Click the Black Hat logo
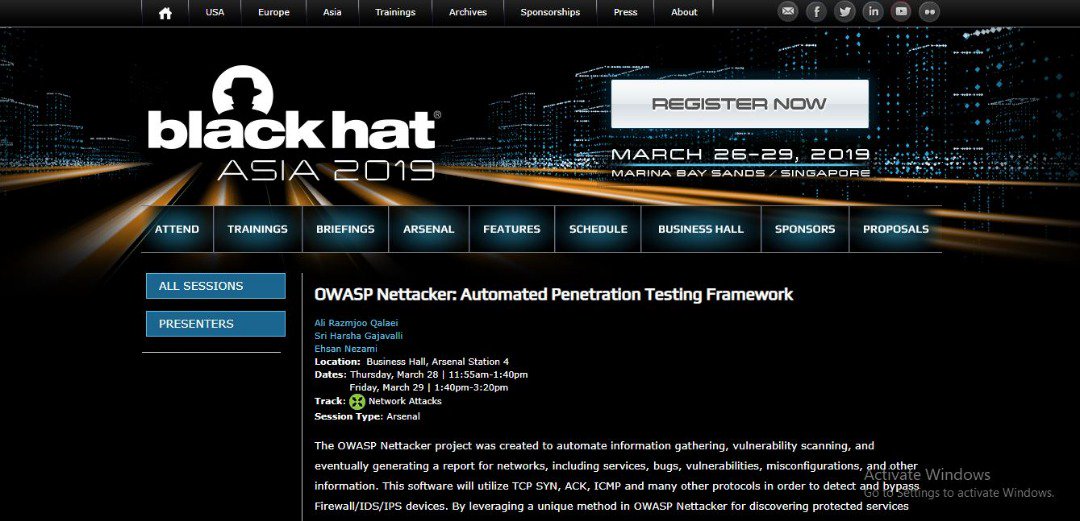1080x521 pixels. point(293,123)
